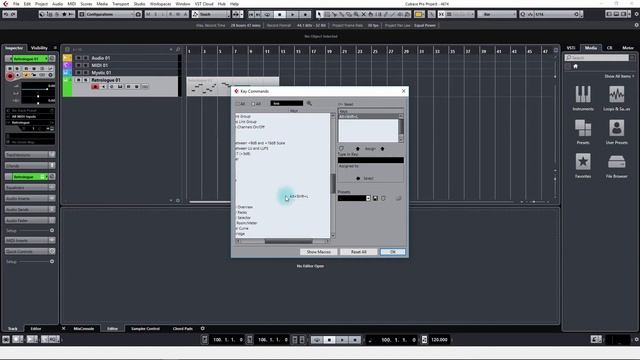Expand the Audio Inserts Inspector section

[30, 198]
